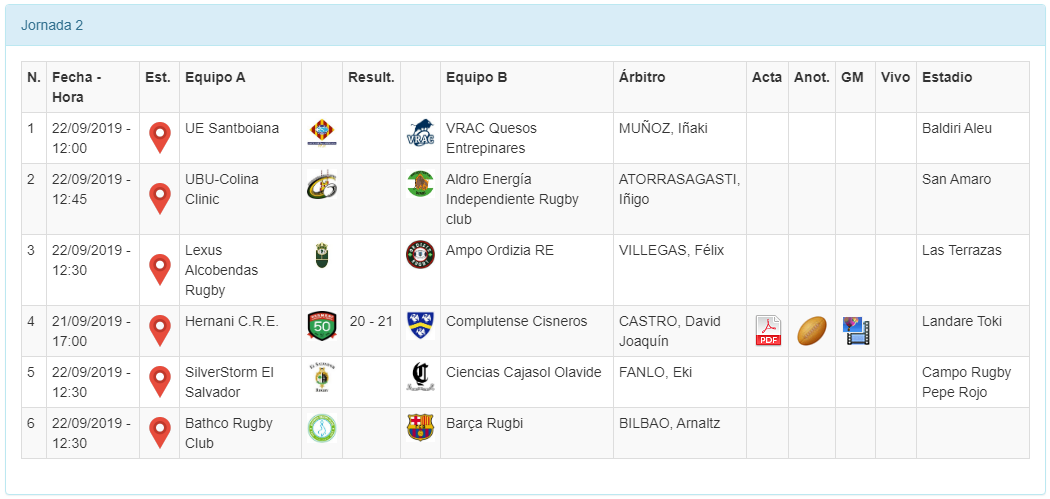Open the map pin for UE Santboiana match
This screenshot has width=1050, height=499.
pyautogui.click(x=159, y=138)
